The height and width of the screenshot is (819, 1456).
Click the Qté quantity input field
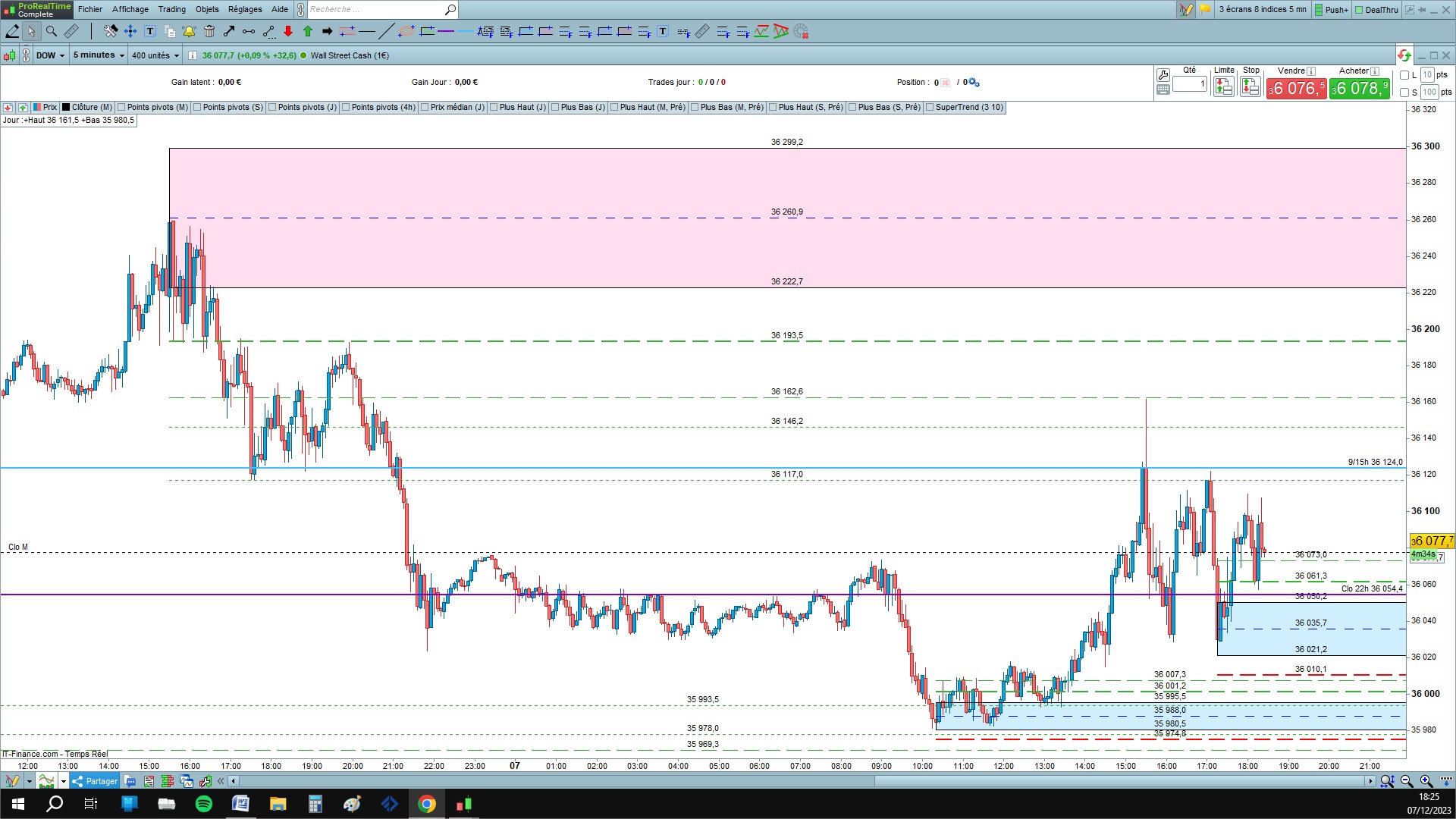[1189, 83]
